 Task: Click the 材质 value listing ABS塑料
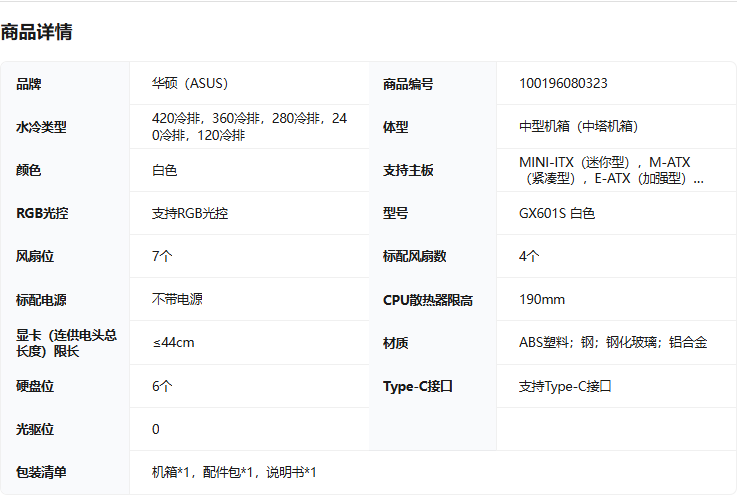(x=612, y=343)
